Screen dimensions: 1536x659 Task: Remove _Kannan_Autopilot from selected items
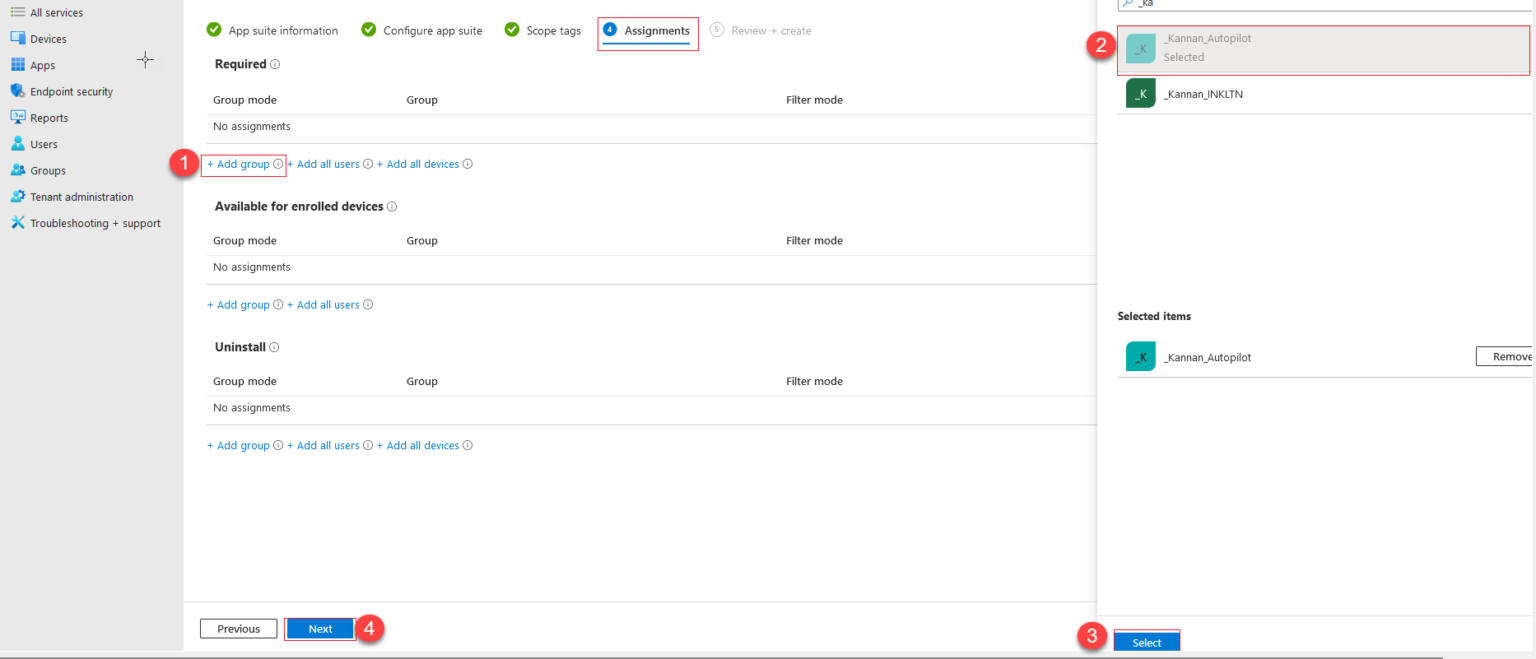1505,357
